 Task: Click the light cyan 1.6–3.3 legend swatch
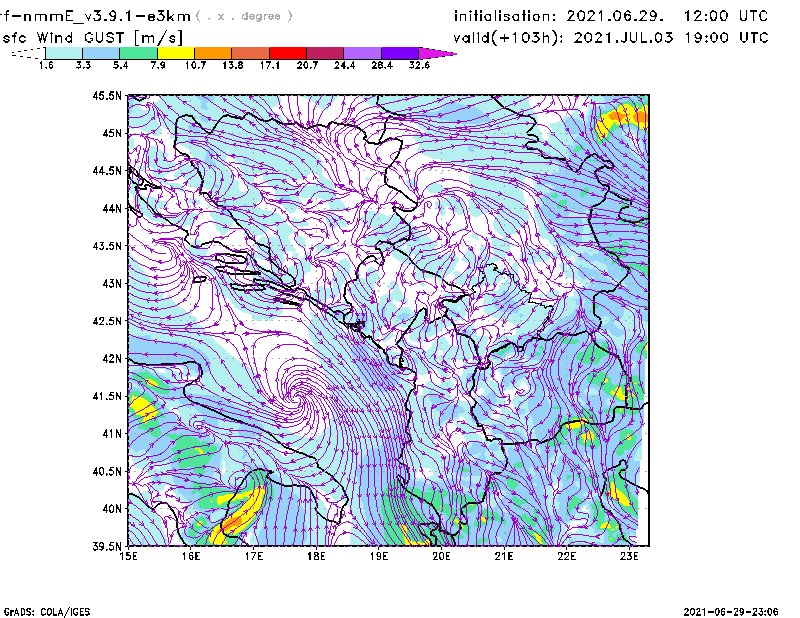(x=64, y=53)
